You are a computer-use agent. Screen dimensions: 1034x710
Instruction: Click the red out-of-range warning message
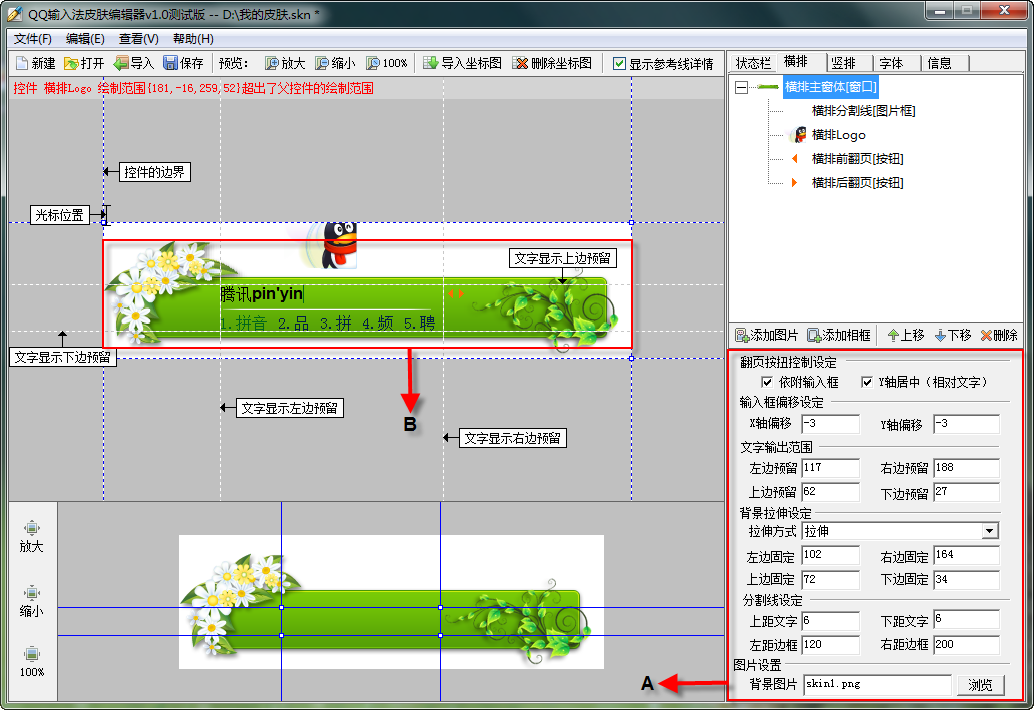point(193,88)
